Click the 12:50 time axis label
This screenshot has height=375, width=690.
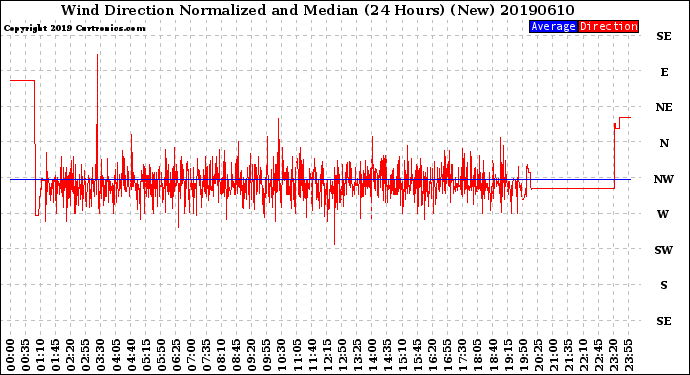point(342,355)
